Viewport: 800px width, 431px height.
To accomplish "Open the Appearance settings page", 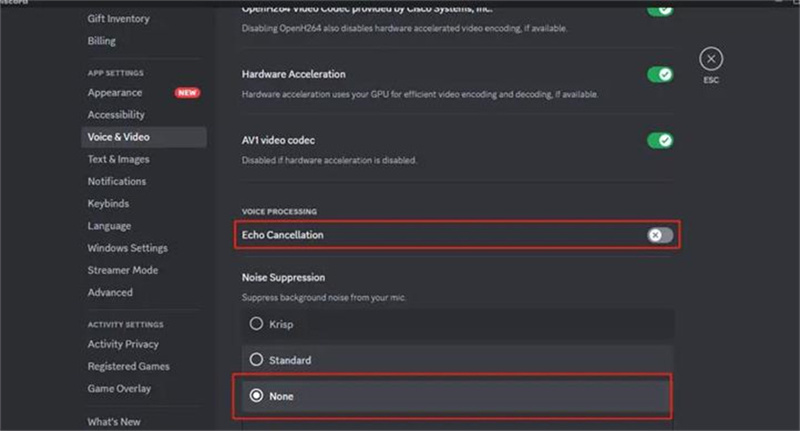I will click(x=115, y=93).
